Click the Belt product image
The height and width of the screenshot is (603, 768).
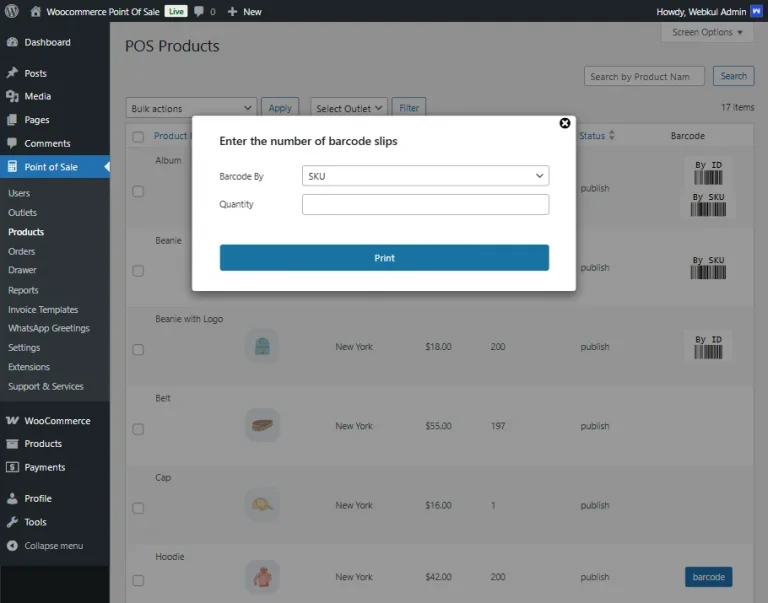coord(262,426)
